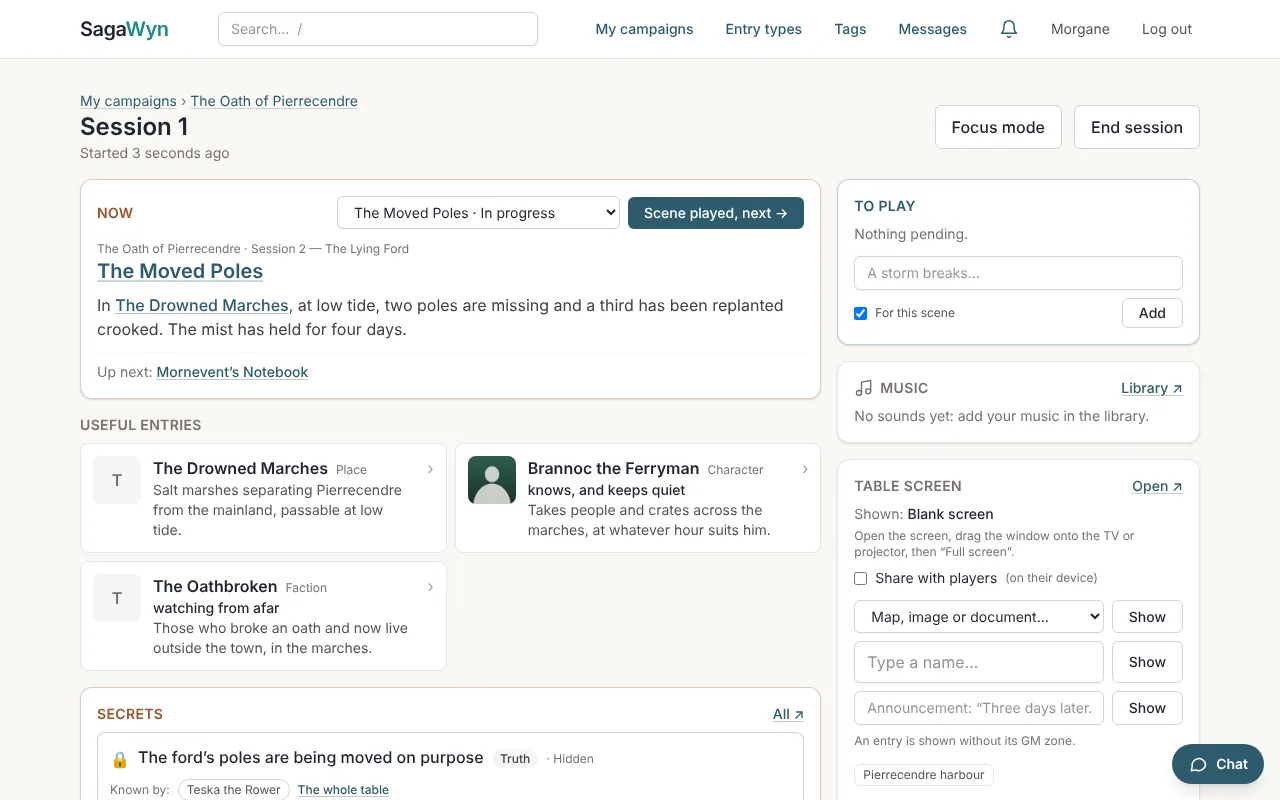1280x800 pixels.
Task: Go to Entry types in the navigation
Action: pos(763,29)
